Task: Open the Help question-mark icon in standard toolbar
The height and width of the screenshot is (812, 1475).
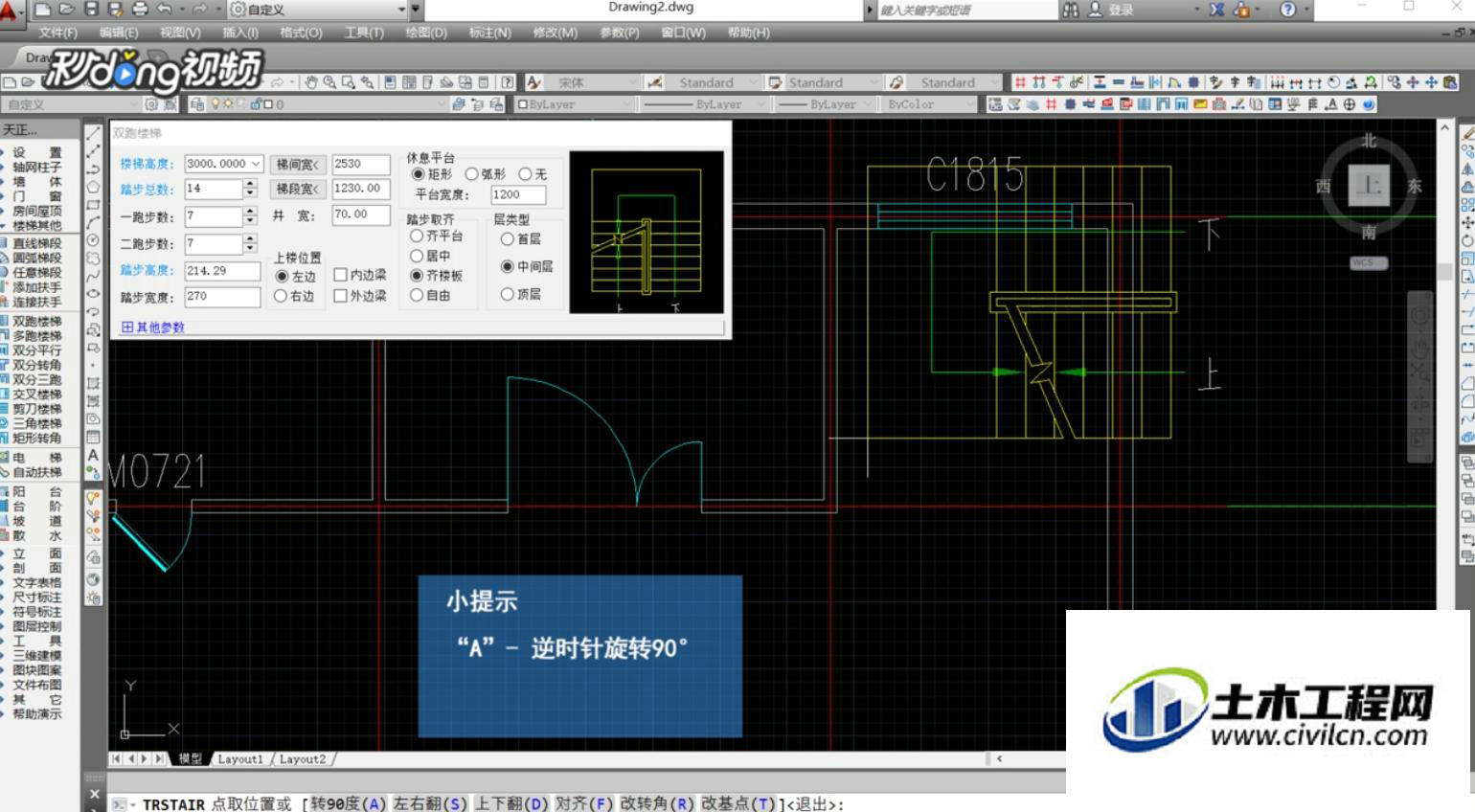Action: [x=508, y=82]
